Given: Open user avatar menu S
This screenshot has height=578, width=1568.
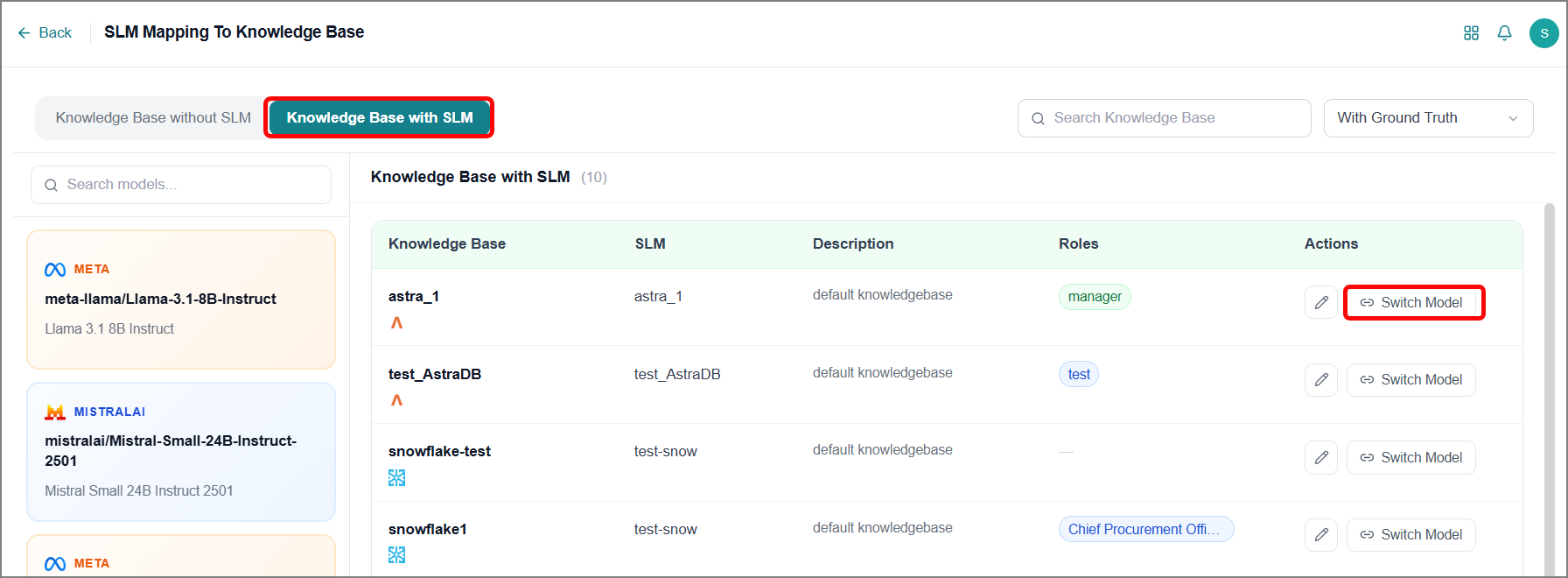Looking at the screenshot, I should (1543, 32).
